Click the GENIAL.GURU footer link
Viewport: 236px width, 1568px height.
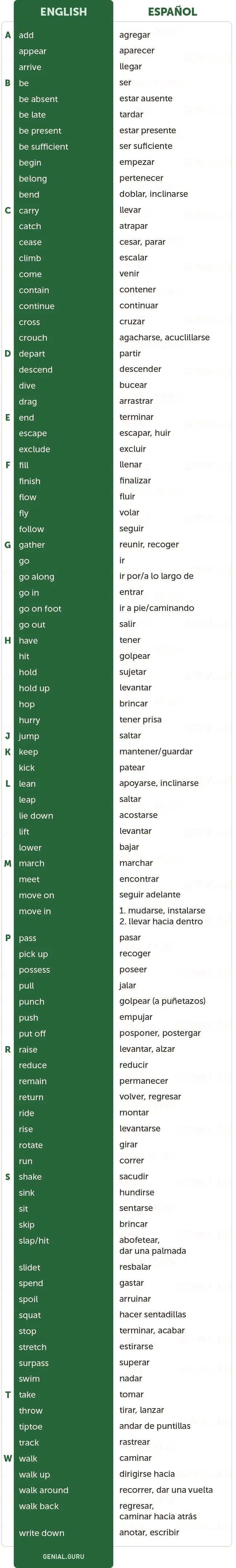pyautogui.click(x=63, y=1556)
